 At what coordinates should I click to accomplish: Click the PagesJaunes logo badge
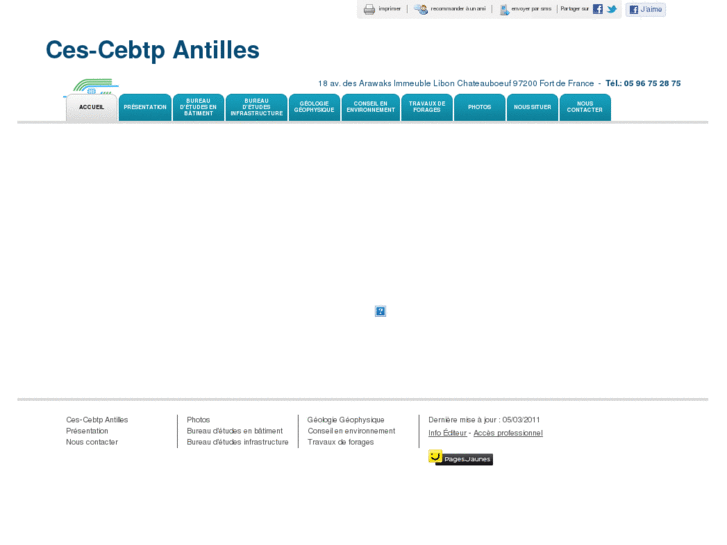[x=460, y=458]
